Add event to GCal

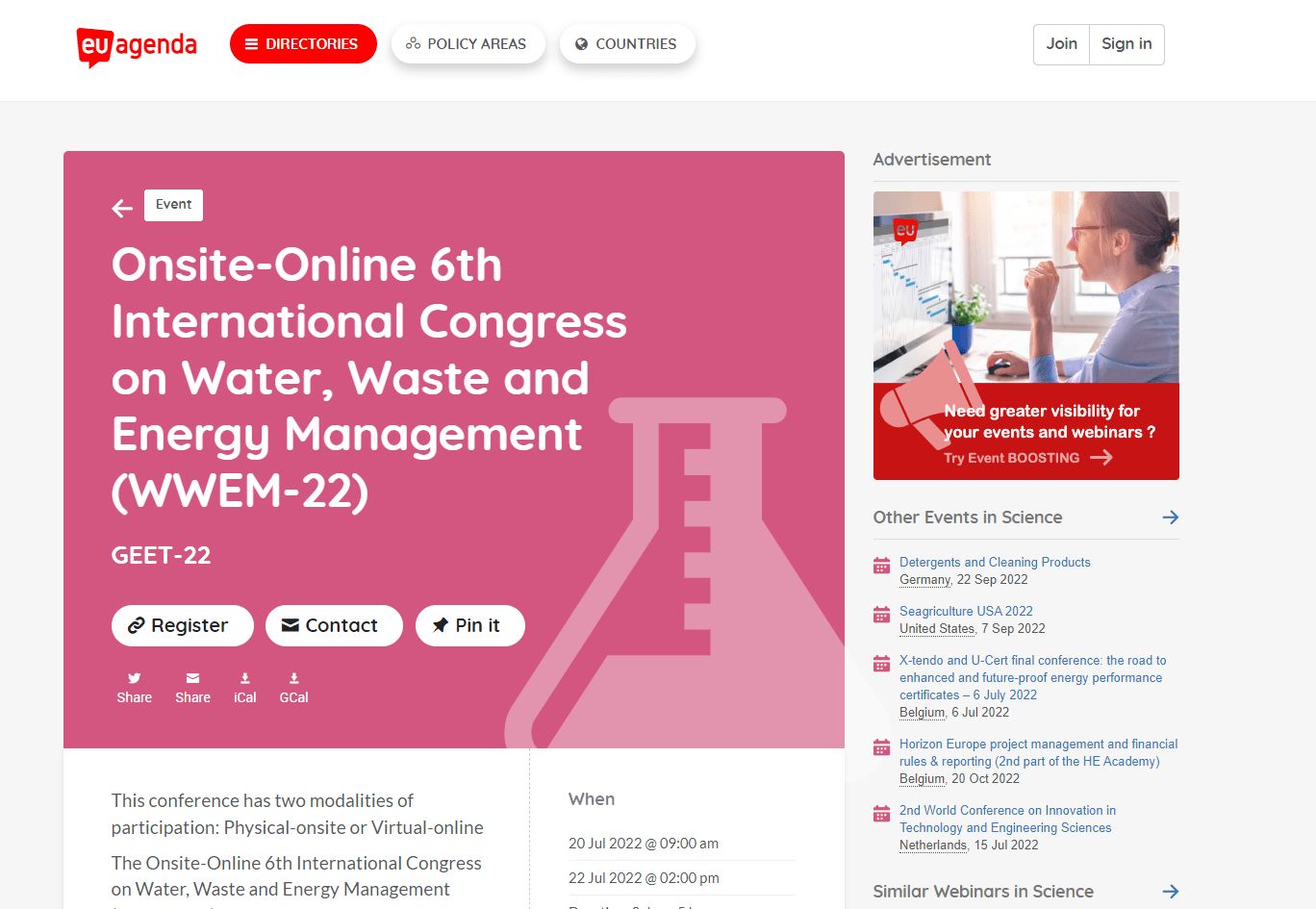pyautogui.click(x=293, y=688)
